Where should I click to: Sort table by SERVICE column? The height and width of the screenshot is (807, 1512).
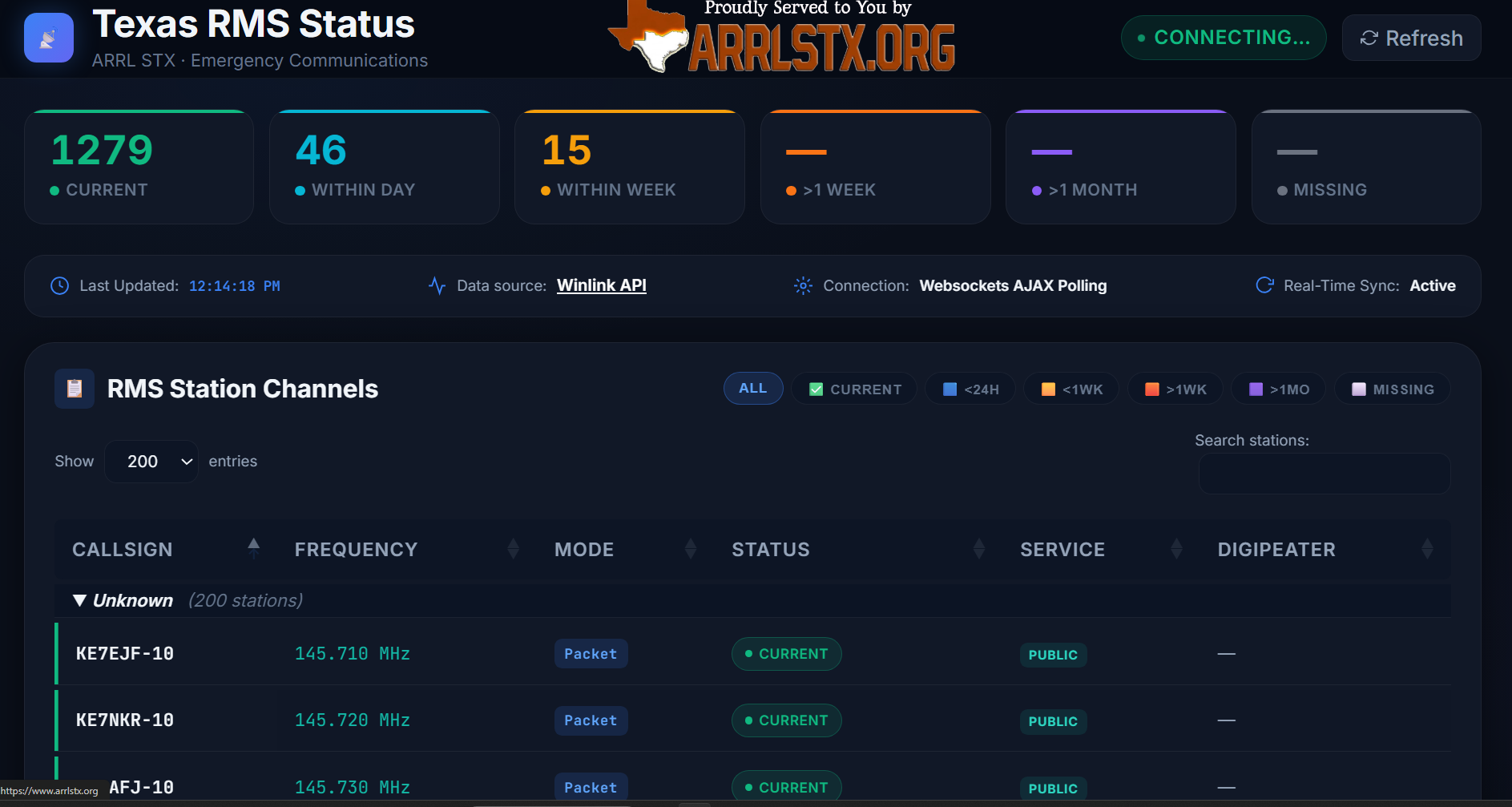click(1102, 550)
